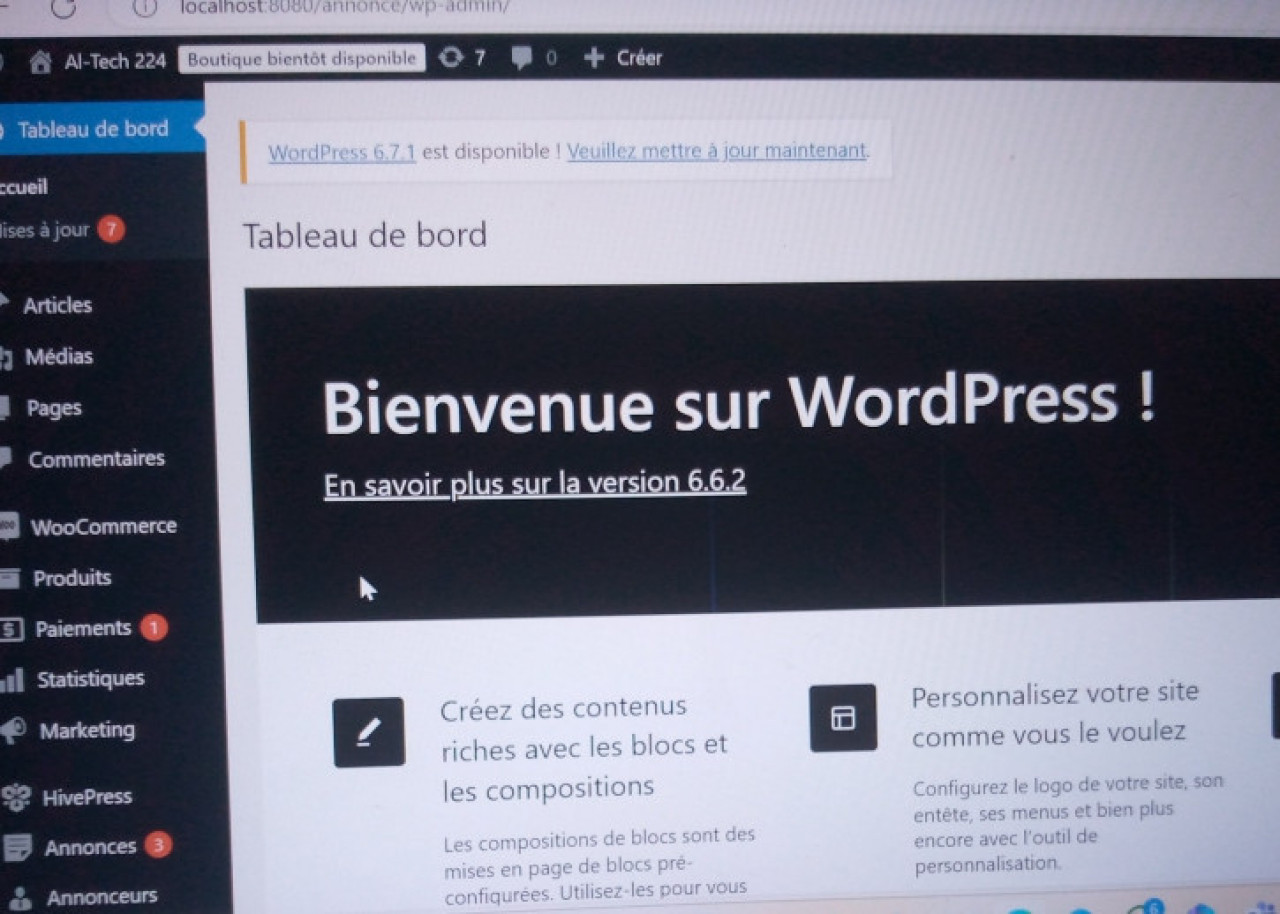Open Pages in the sidebar menu
The height and width of the screenshot is (914, 1280).
pyautogui.click(x=54, y=408)
